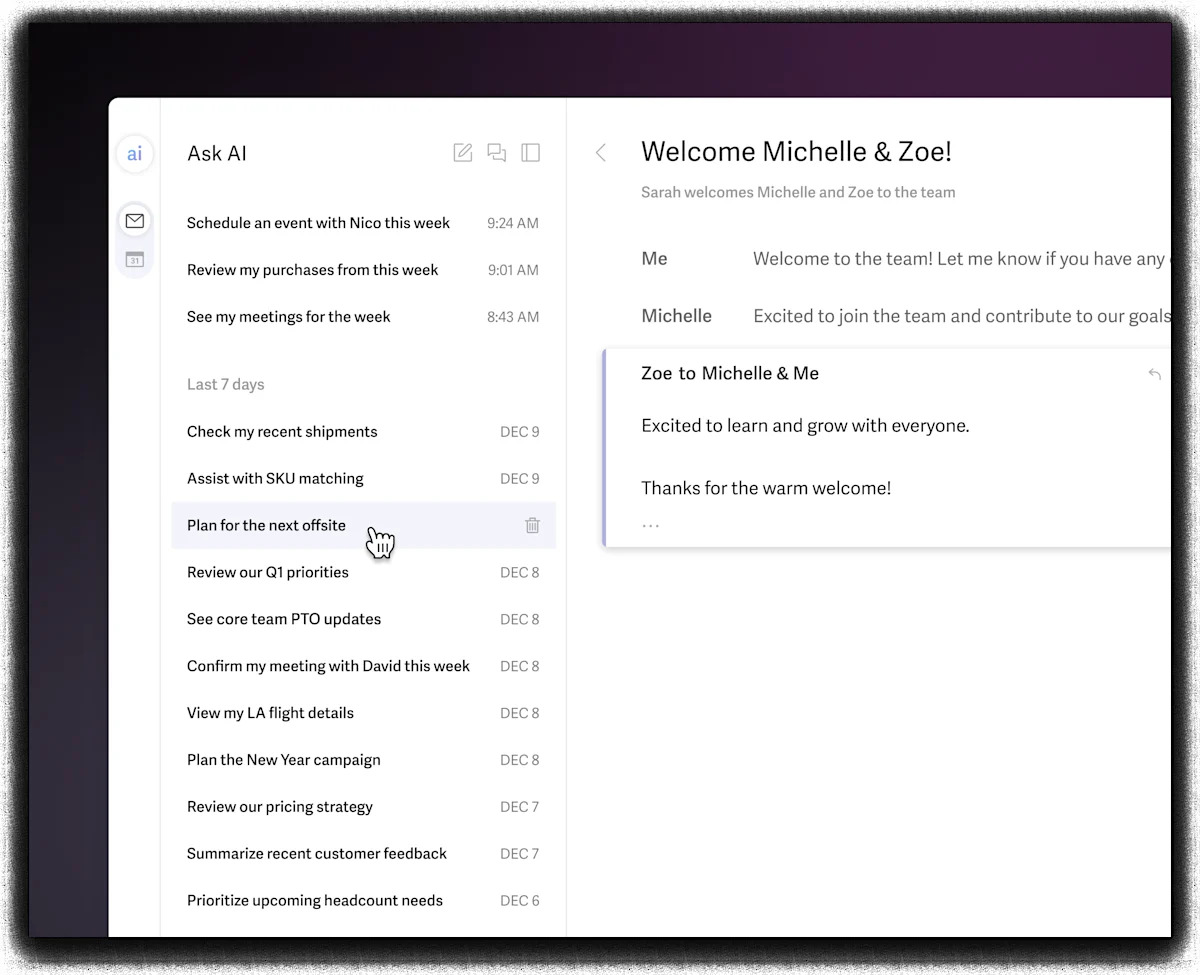Reply to Zoe's message via the reply arrow

[1155, 373]
